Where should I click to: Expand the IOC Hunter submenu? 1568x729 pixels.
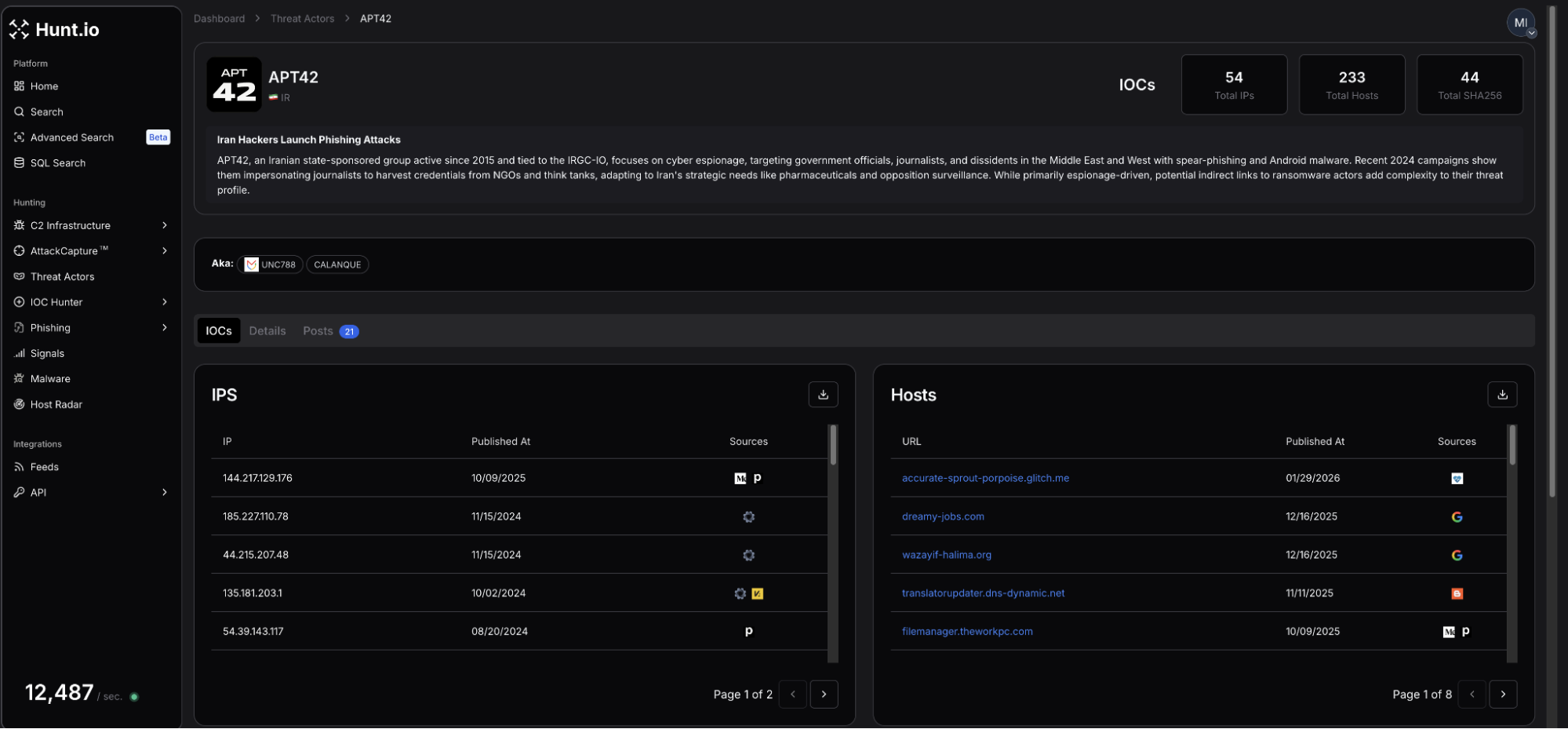pyautogui.click(x=90, y=302)
